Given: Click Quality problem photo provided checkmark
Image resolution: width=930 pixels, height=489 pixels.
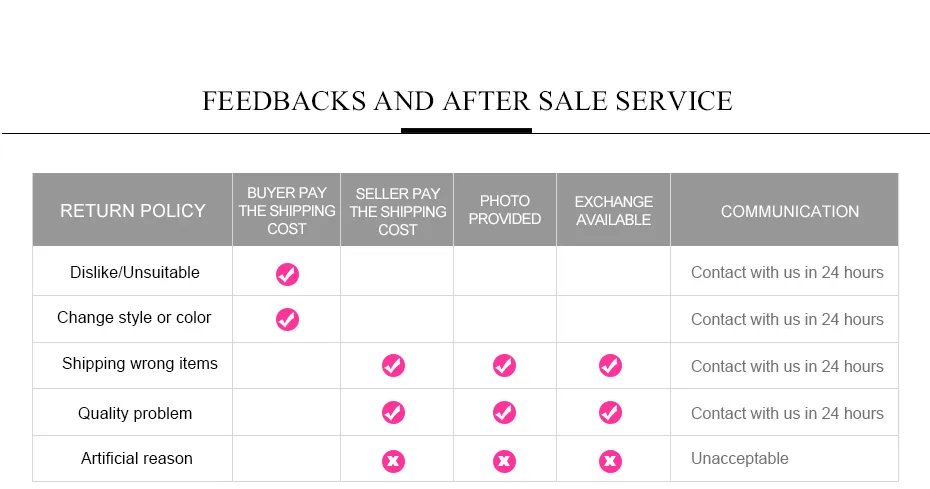Looking at the screenshot, I should click(x=504, y=412).
